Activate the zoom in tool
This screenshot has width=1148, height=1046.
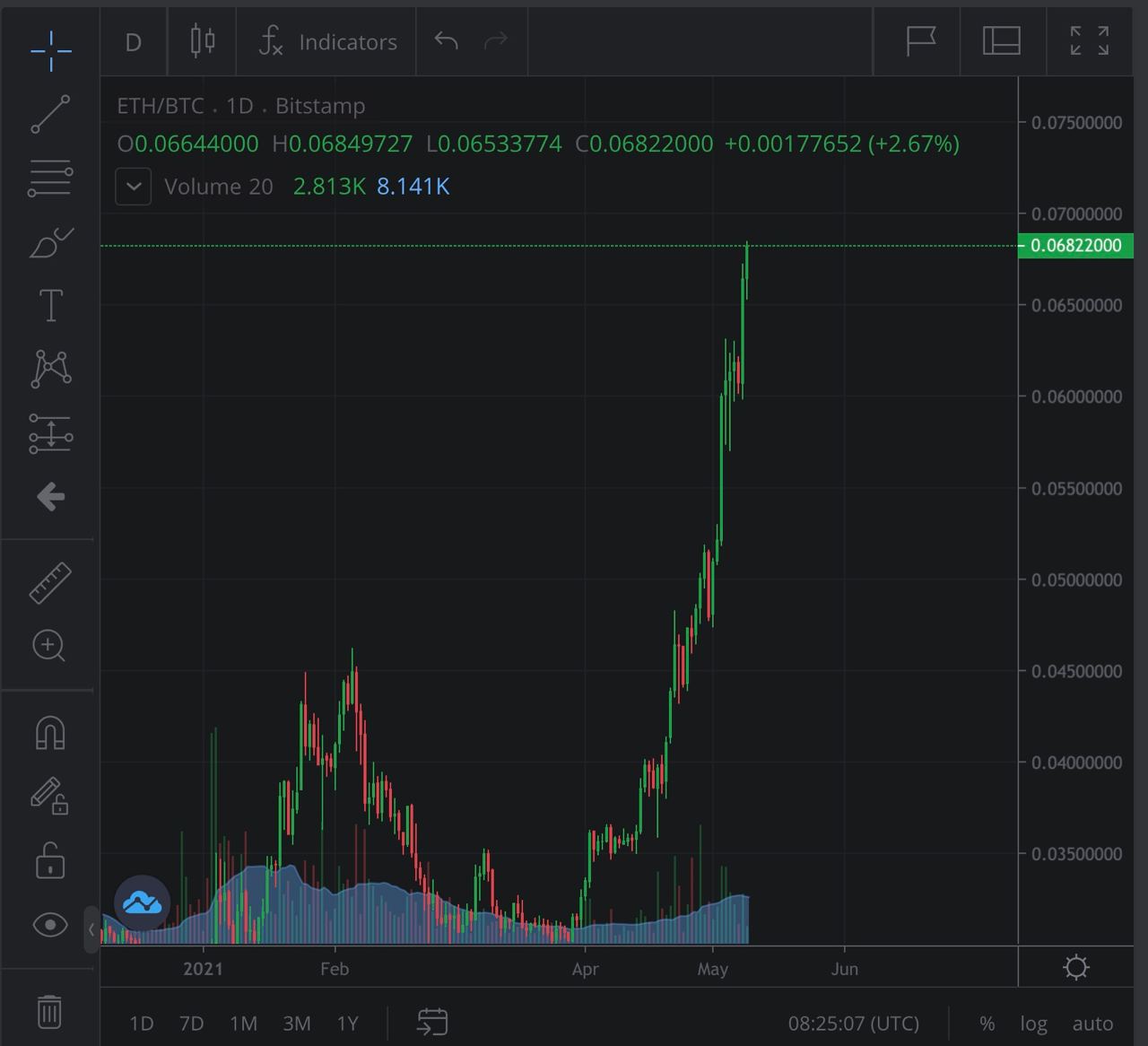pos(49,646)
